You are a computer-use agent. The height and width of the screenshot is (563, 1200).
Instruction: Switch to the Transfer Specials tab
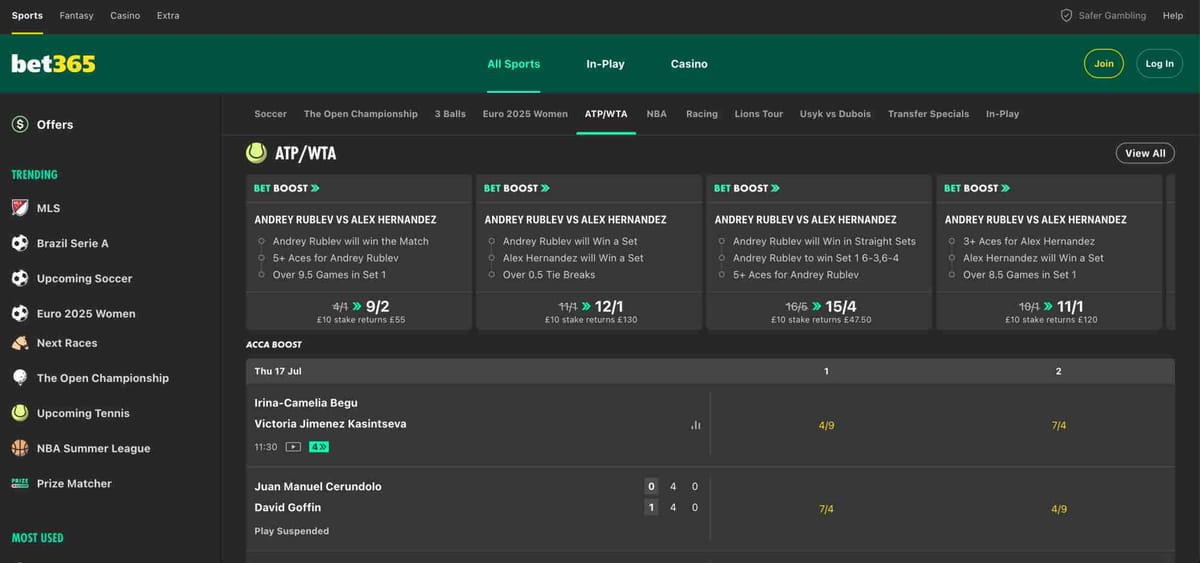coord(928,114)
